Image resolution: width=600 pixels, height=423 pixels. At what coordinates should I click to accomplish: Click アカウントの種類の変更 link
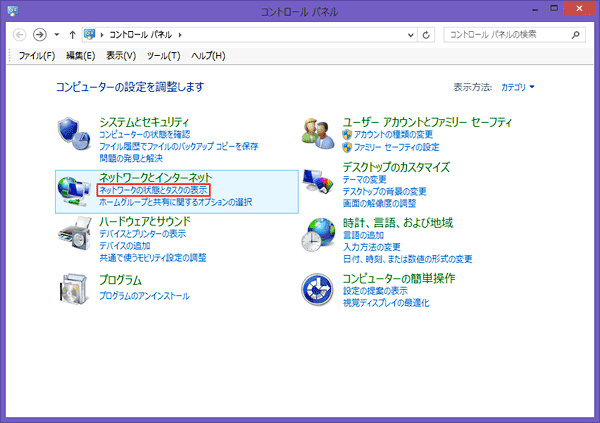(393, 135)
